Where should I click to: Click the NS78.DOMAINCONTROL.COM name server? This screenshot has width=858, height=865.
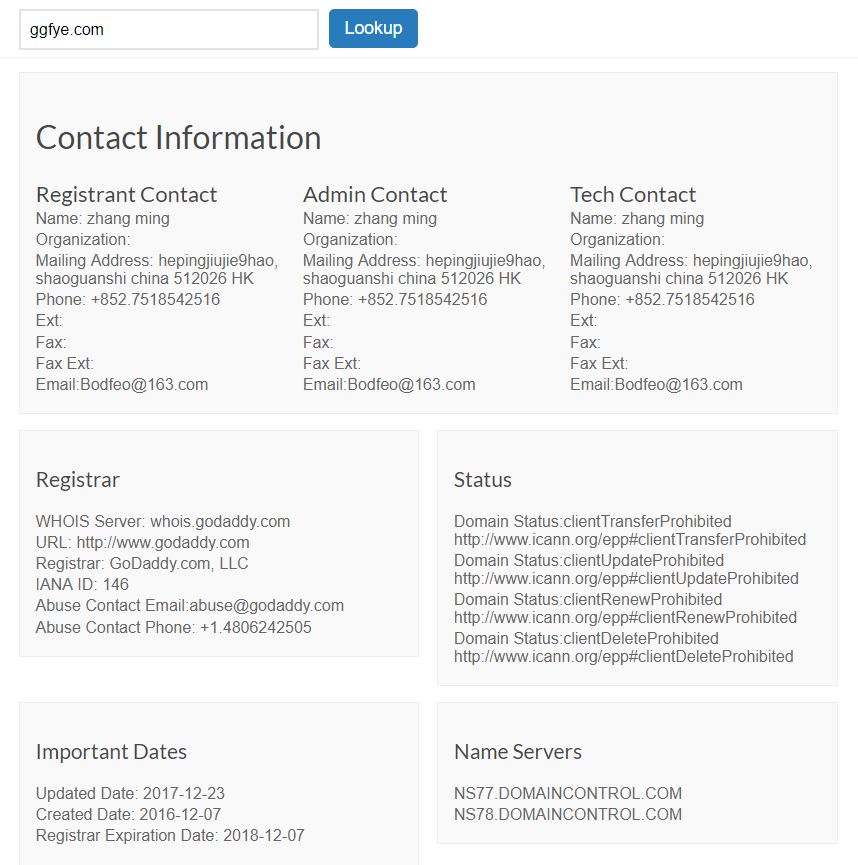tap(568, 814)
